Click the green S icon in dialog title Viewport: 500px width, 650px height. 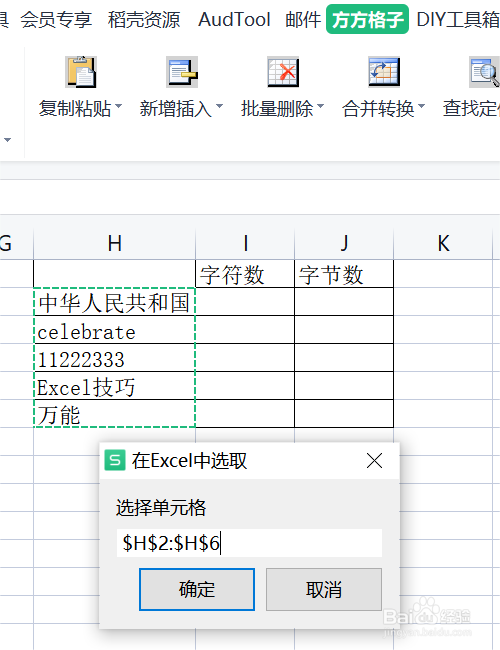point(115,460)
